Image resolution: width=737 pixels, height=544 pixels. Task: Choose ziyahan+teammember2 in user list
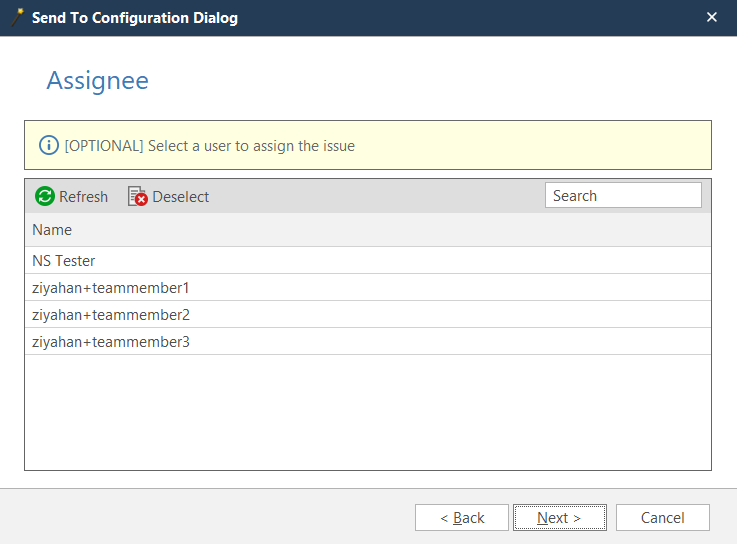coord(110,315)
